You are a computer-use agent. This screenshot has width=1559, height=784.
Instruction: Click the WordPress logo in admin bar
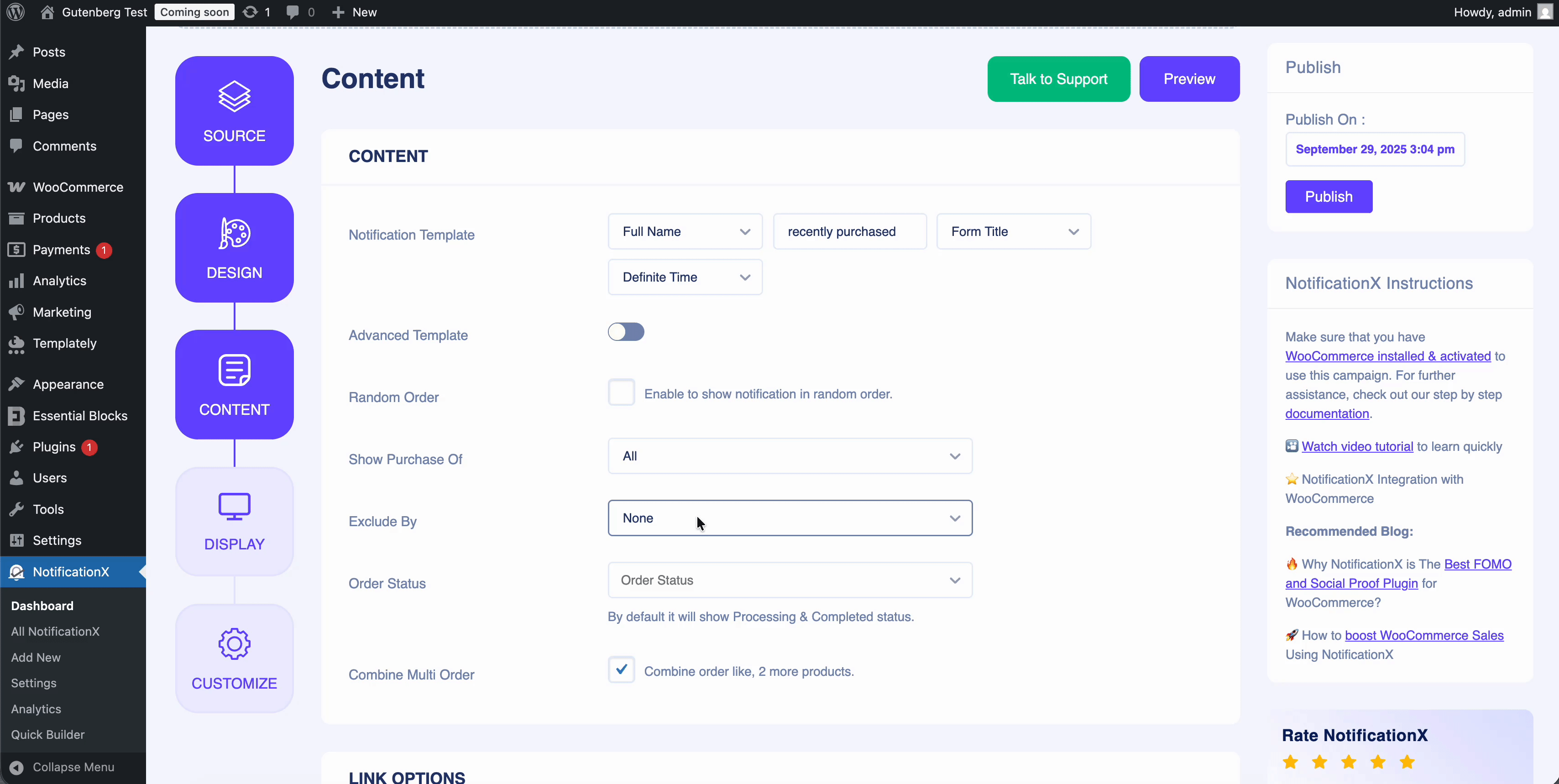[x=16, y=12]
